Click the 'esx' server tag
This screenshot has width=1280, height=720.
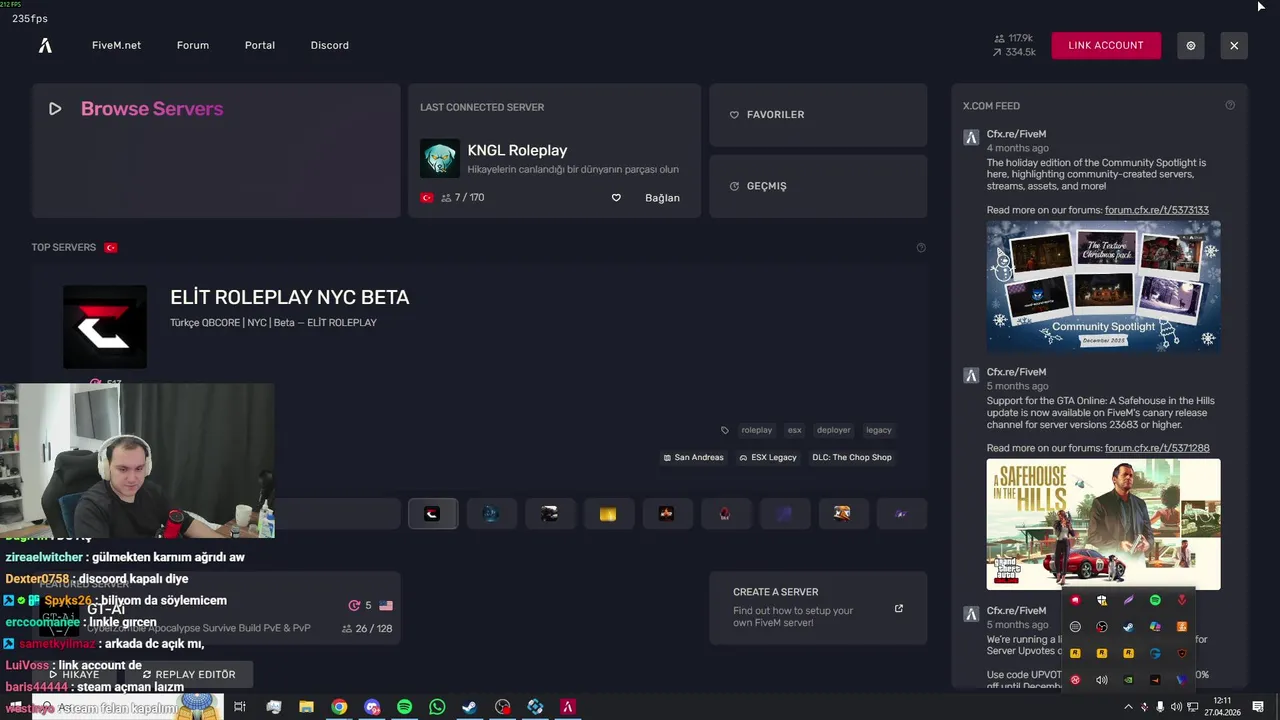[795, 430]
